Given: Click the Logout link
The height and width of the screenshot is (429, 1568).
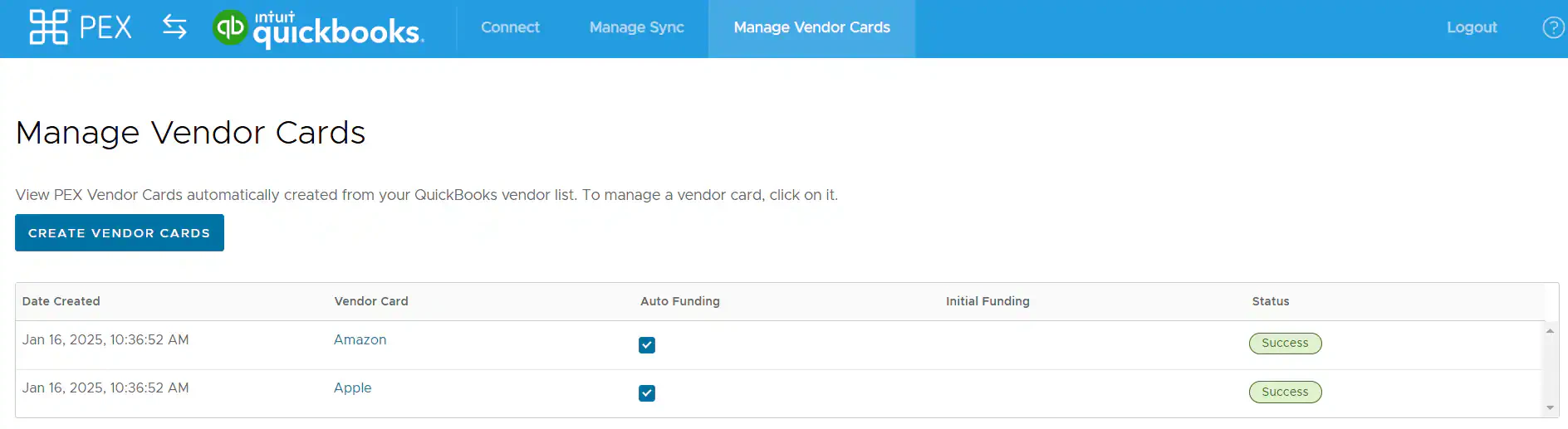Looking at the screenshot, I should [1472, 27].
